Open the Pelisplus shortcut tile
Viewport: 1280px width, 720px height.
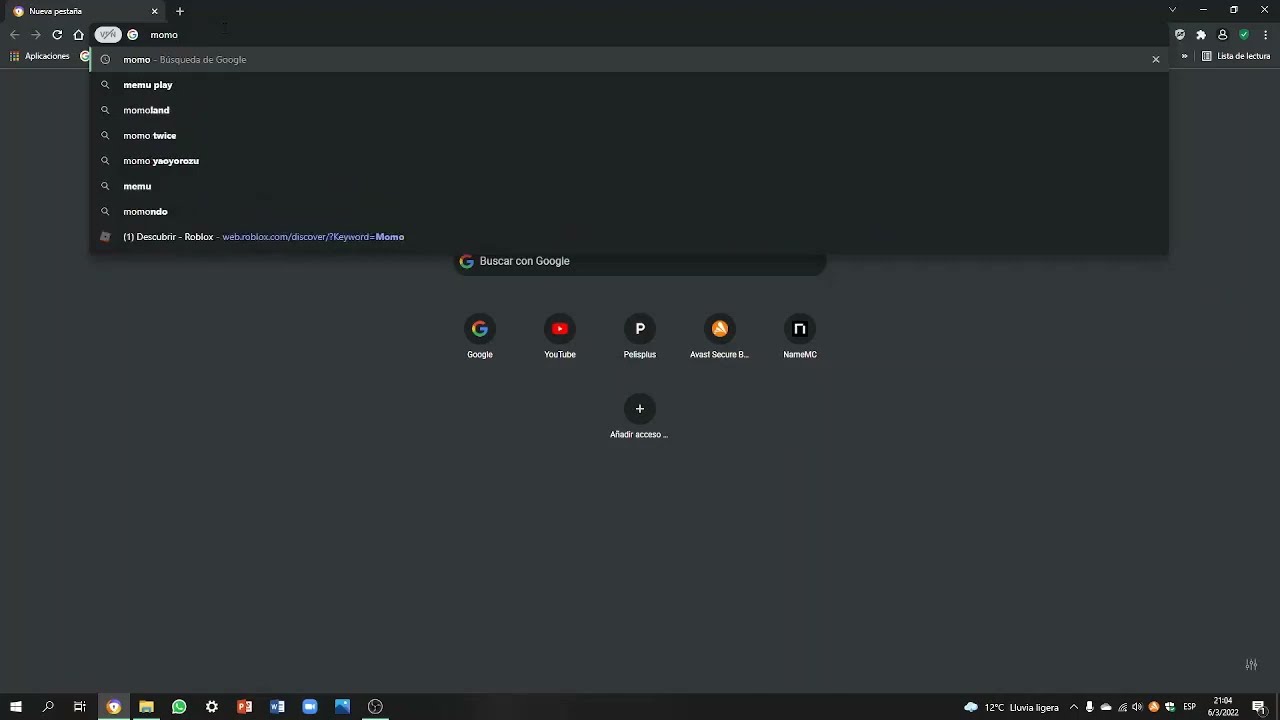tap(640, 337)
